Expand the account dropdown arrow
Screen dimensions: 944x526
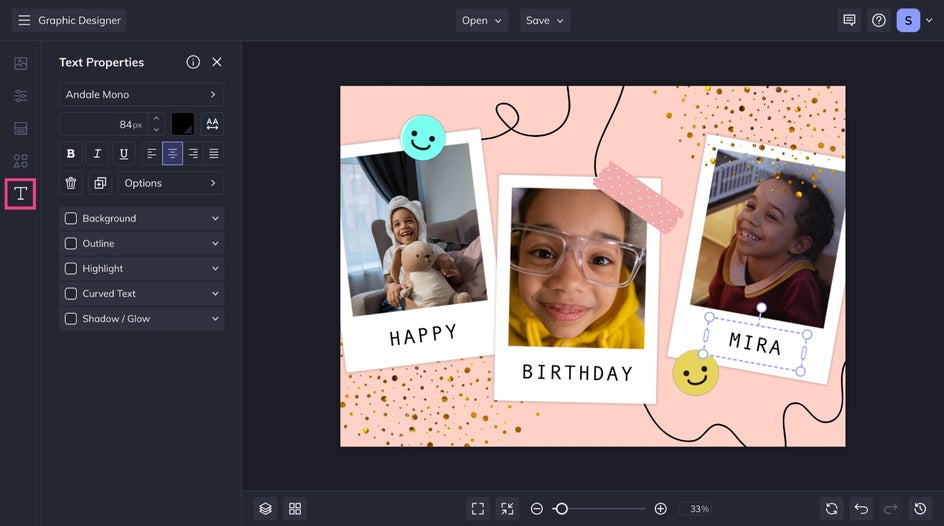click(x=929, y=20)
